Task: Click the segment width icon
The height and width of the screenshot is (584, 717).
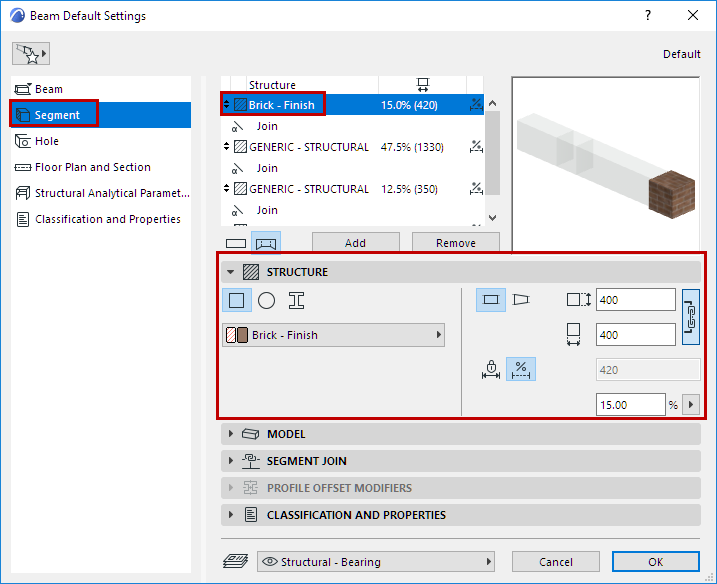Action: (573, 335)
